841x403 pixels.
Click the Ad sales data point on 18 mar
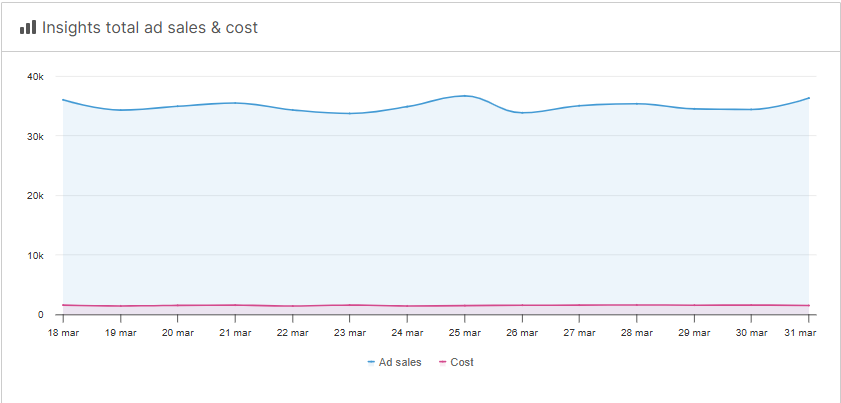coord(63,100)
